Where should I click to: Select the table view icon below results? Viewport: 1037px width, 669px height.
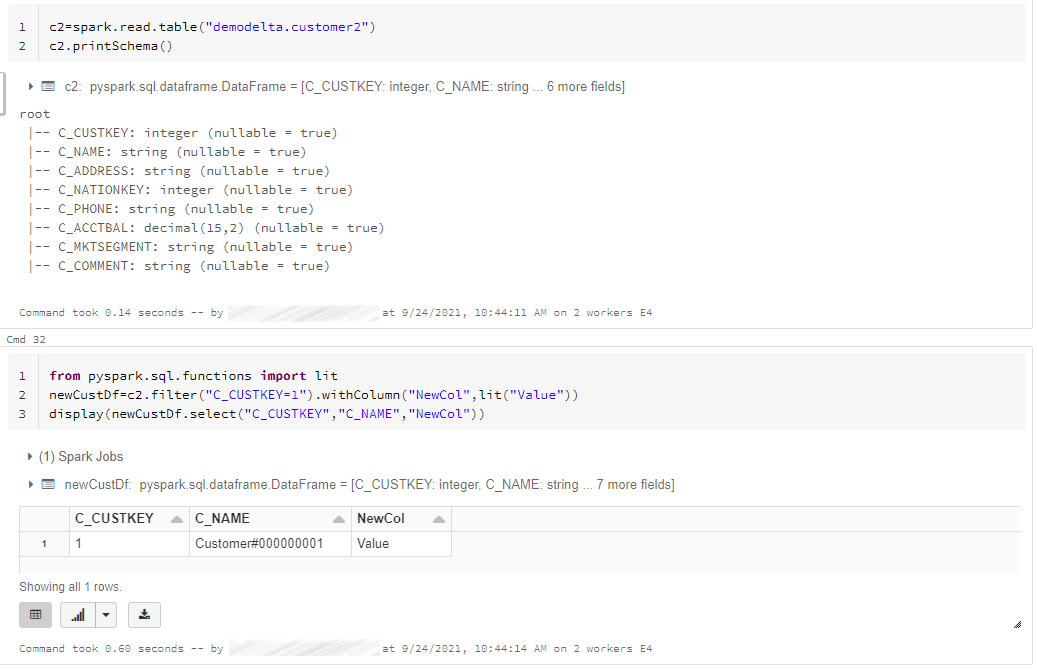(36, 615)
